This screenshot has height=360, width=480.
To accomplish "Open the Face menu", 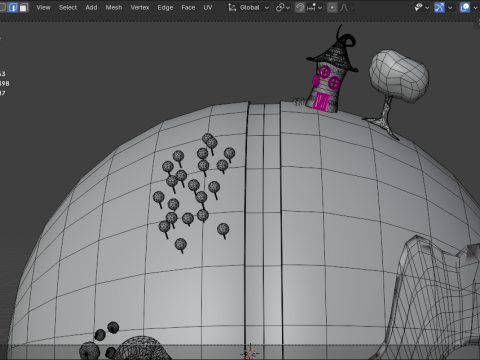I will (x=188, y=7).
